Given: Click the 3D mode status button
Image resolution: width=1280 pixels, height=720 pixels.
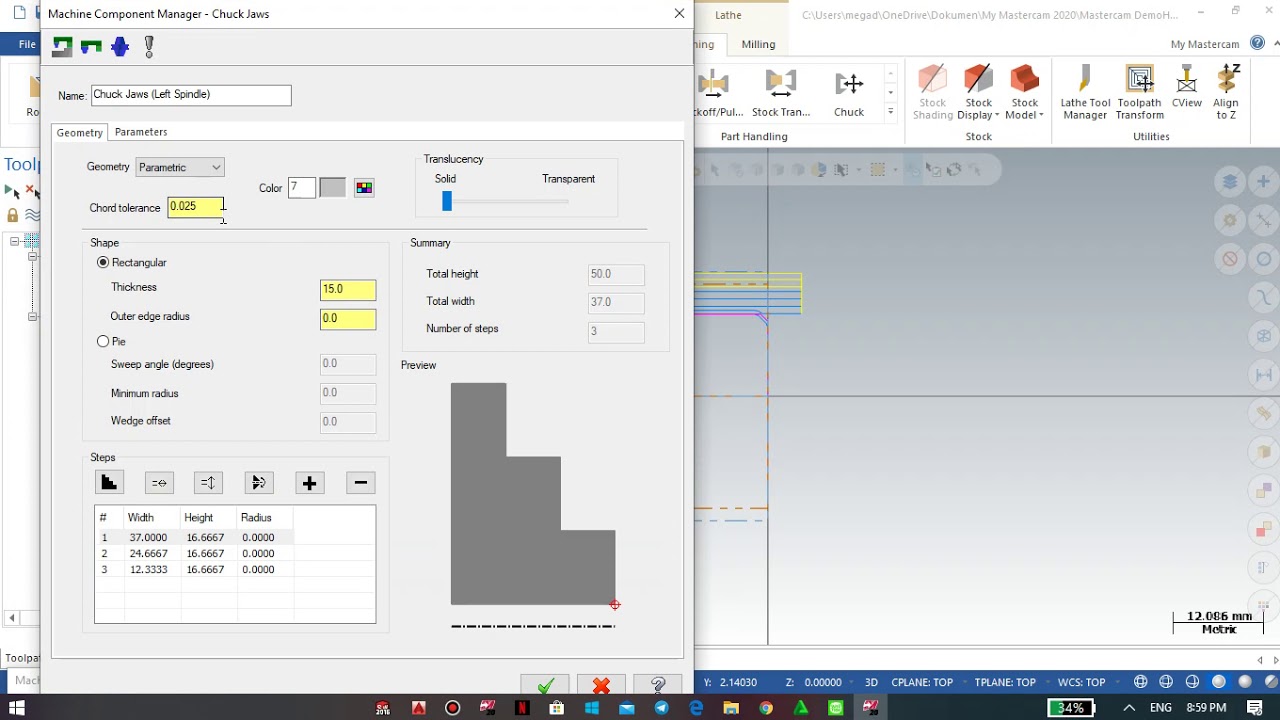Looking at the screenshot, I should pyautogui.click(x=871, y=682).
